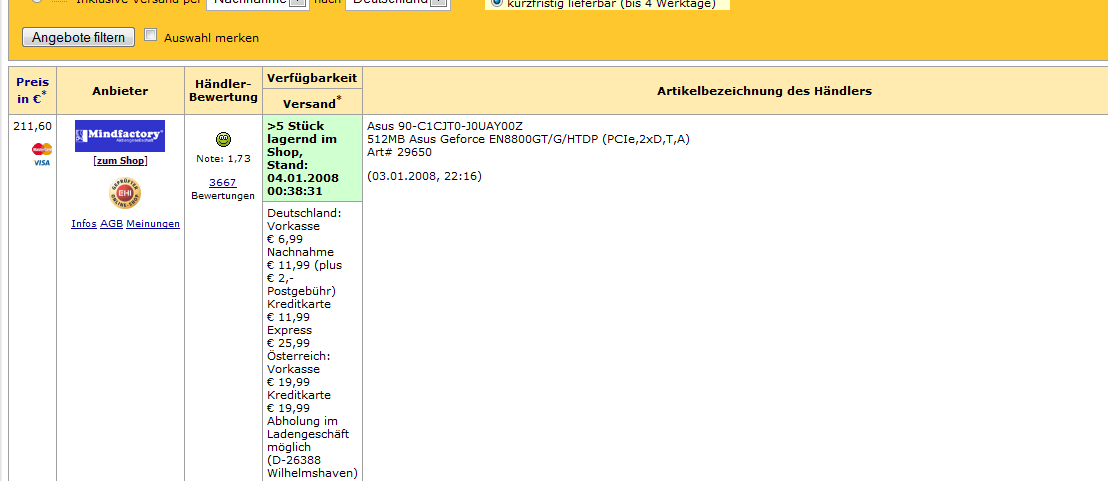1108x481 pixels.
Task: Click the green smiley rating icon
Action: tap(223, 139)
